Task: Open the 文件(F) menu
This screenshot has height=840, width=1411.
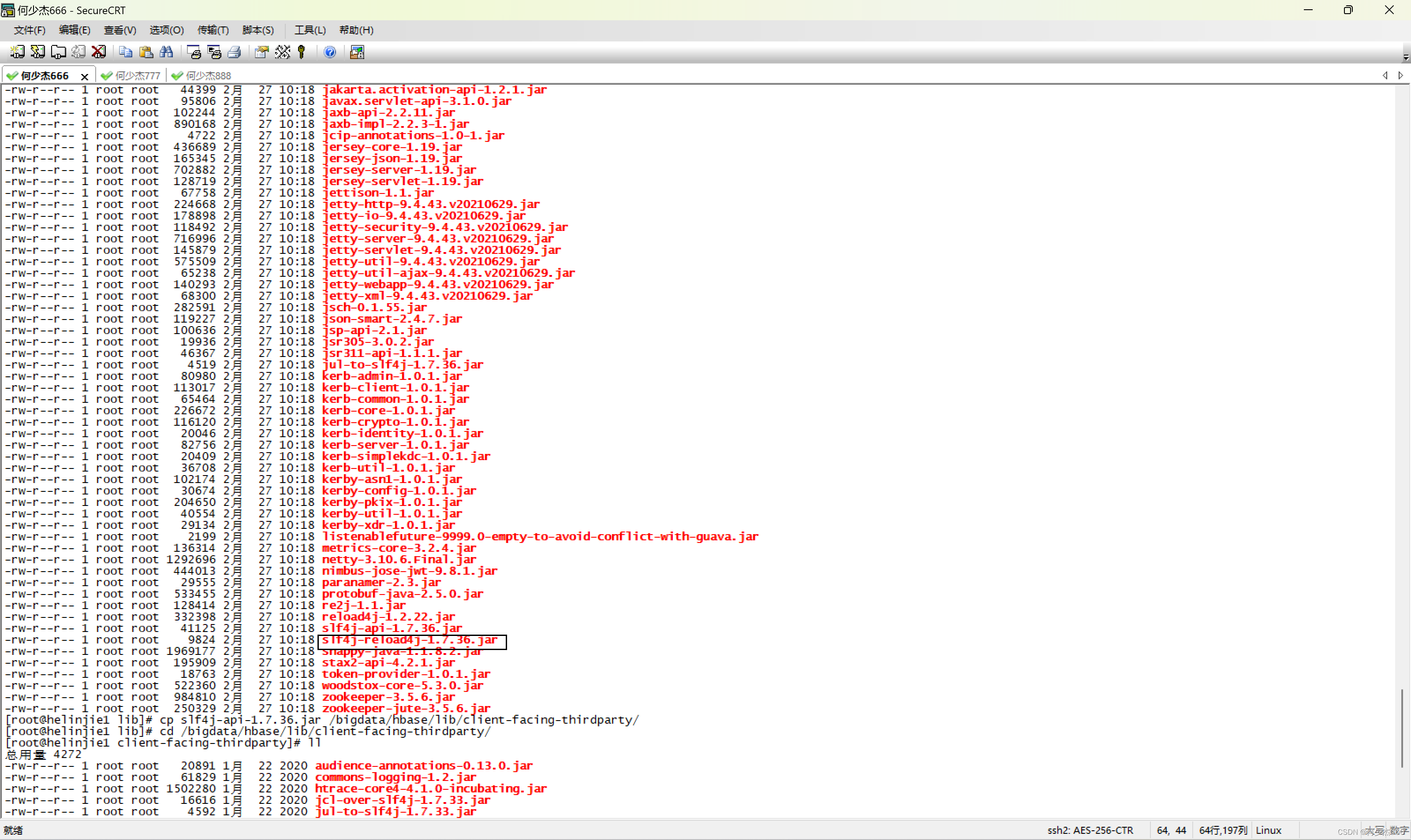Action: click(x=30, y=30)
